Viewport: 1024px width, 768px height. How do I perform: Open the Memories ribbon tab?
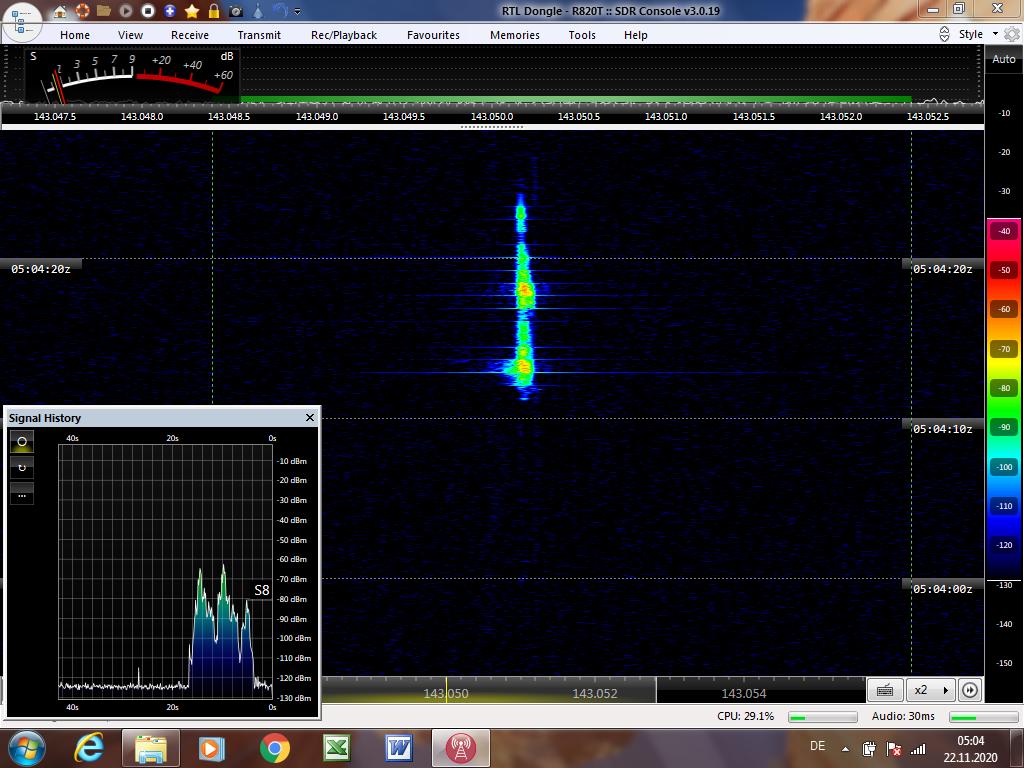[x=515, y=35]
